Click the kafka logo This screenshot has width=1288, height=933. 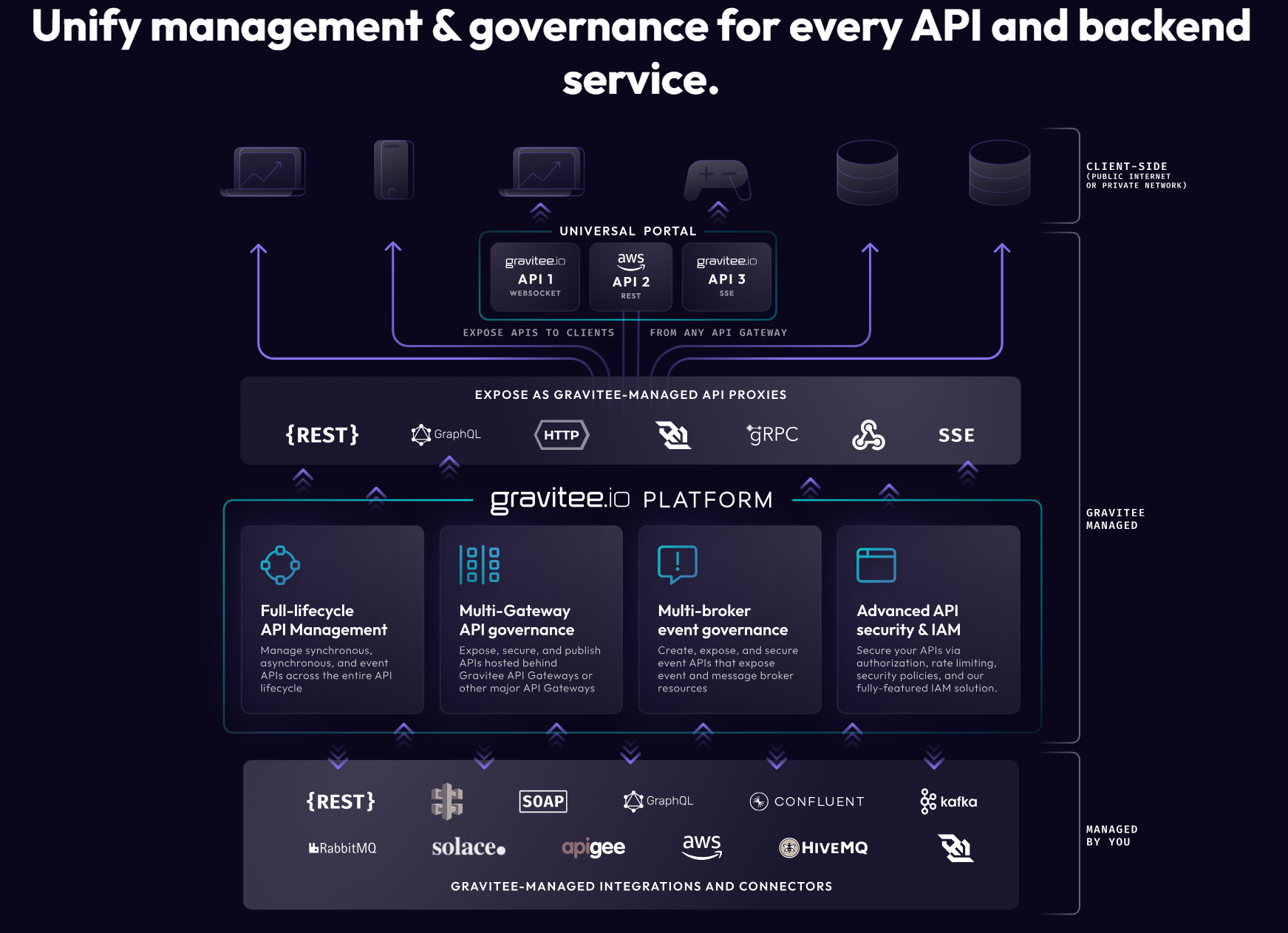point(949,802)
